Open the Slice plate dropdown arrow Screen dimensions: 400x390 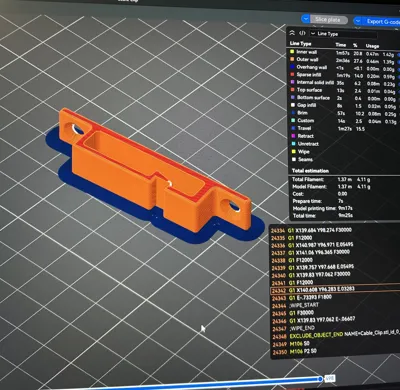pos(306,19)
